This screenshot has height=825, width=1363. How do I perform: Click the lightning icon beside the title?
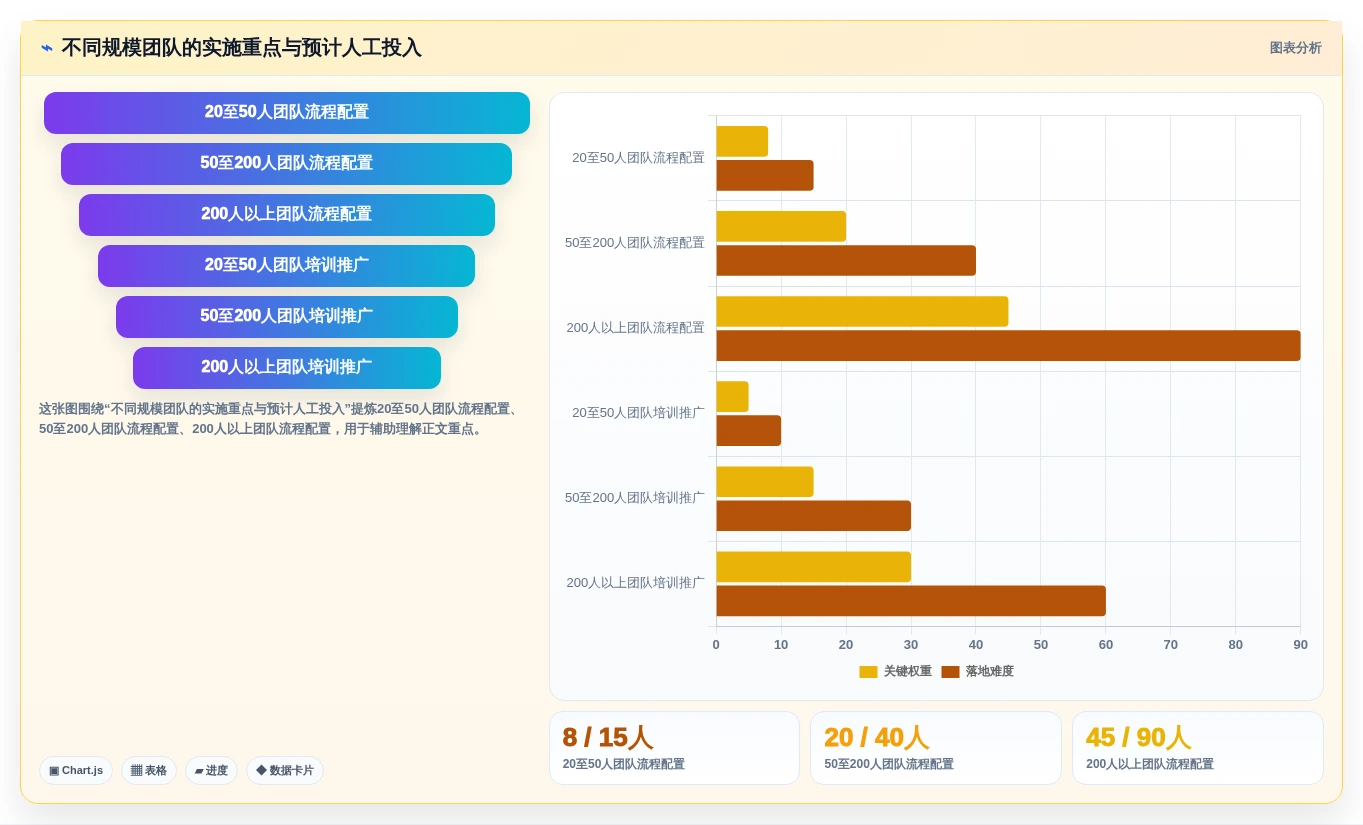click(47, 48)
